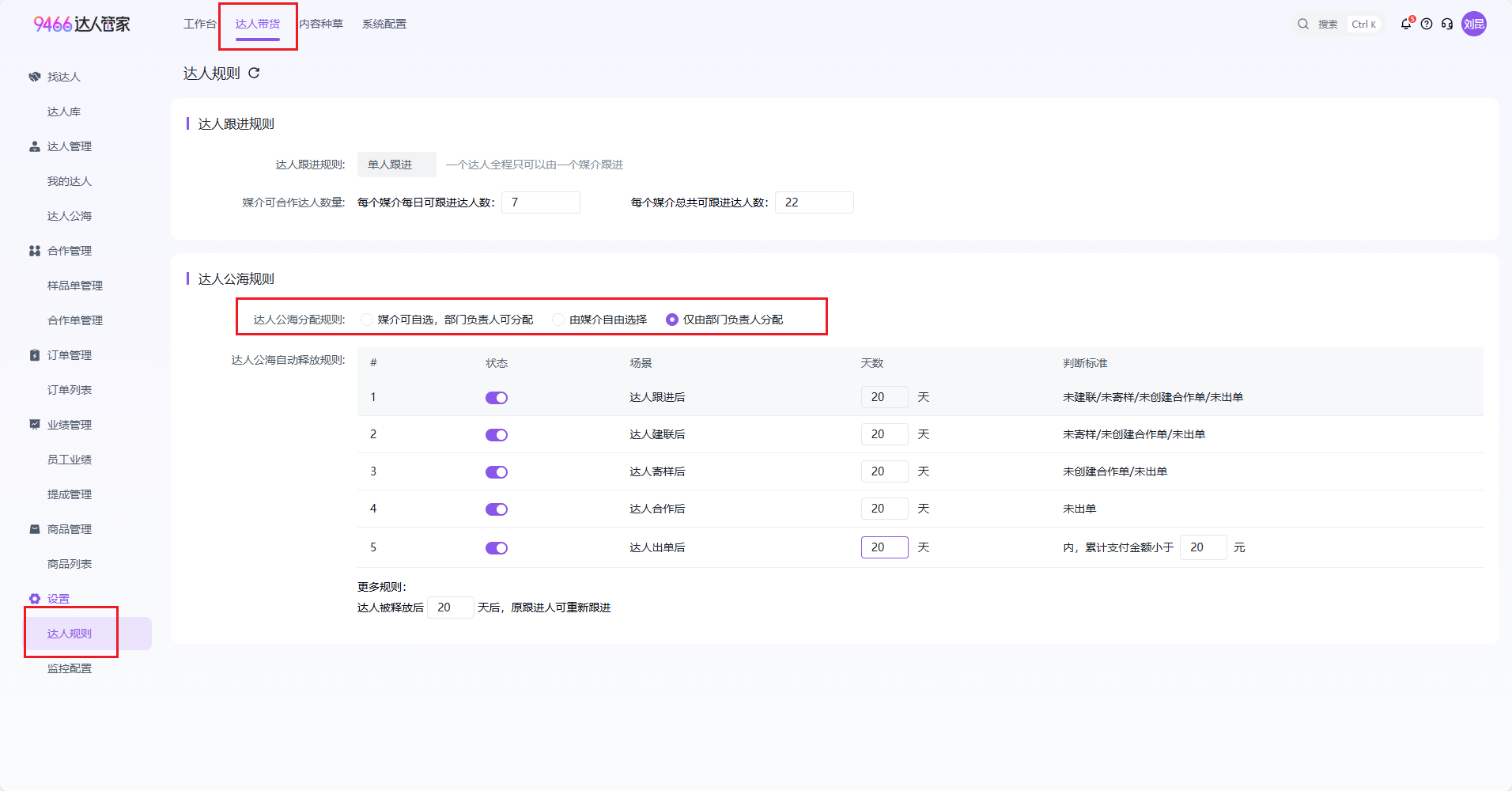
Task: Open the 单人跟进 rule selector
Action: pos(397,165)
